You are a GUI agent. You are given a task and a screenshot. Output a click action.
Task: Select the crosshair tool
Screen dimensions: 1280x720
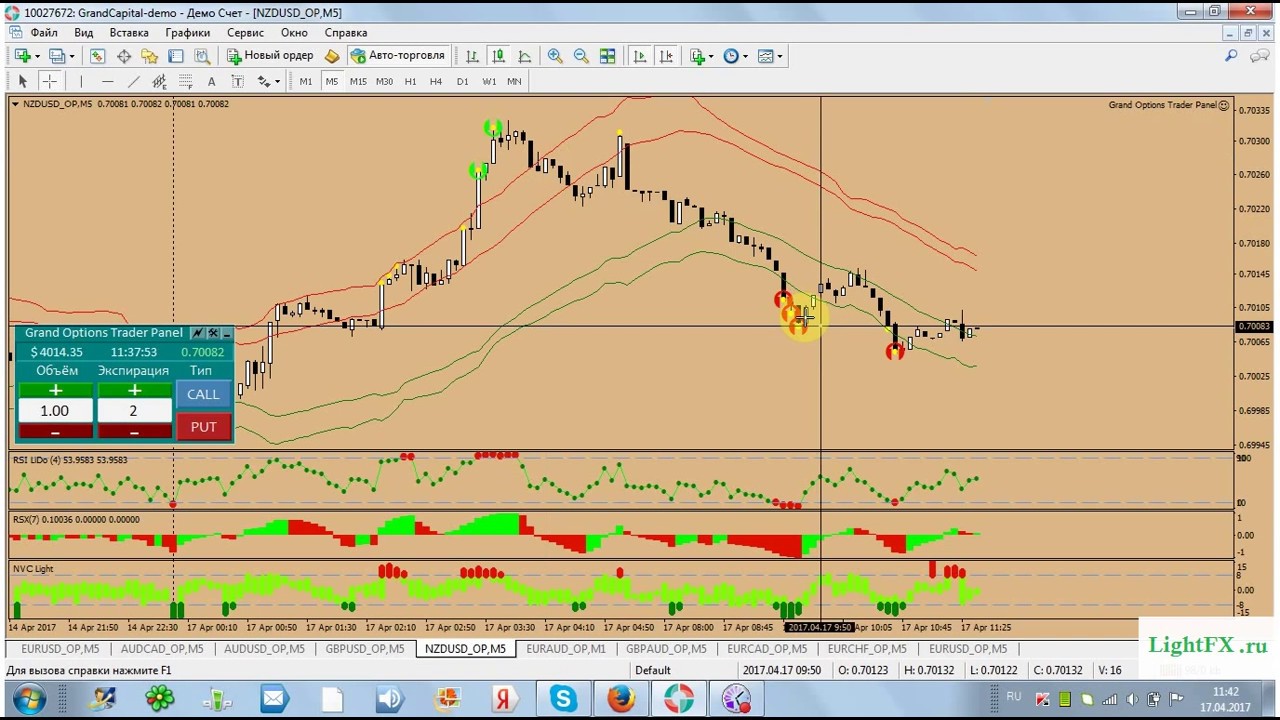pos(49,81)
